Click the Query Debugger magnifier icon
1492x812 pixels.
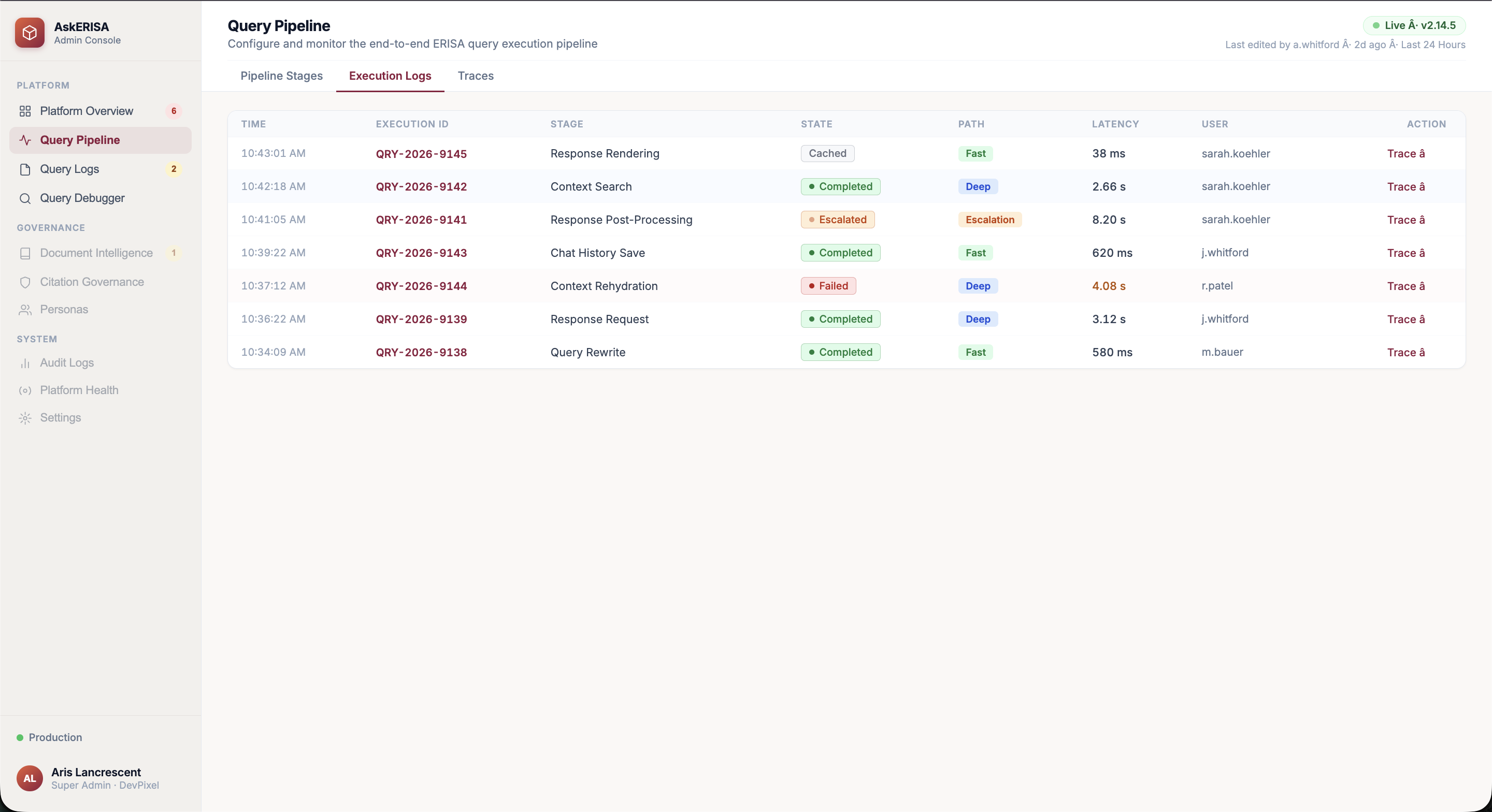[x=25, y=199]
